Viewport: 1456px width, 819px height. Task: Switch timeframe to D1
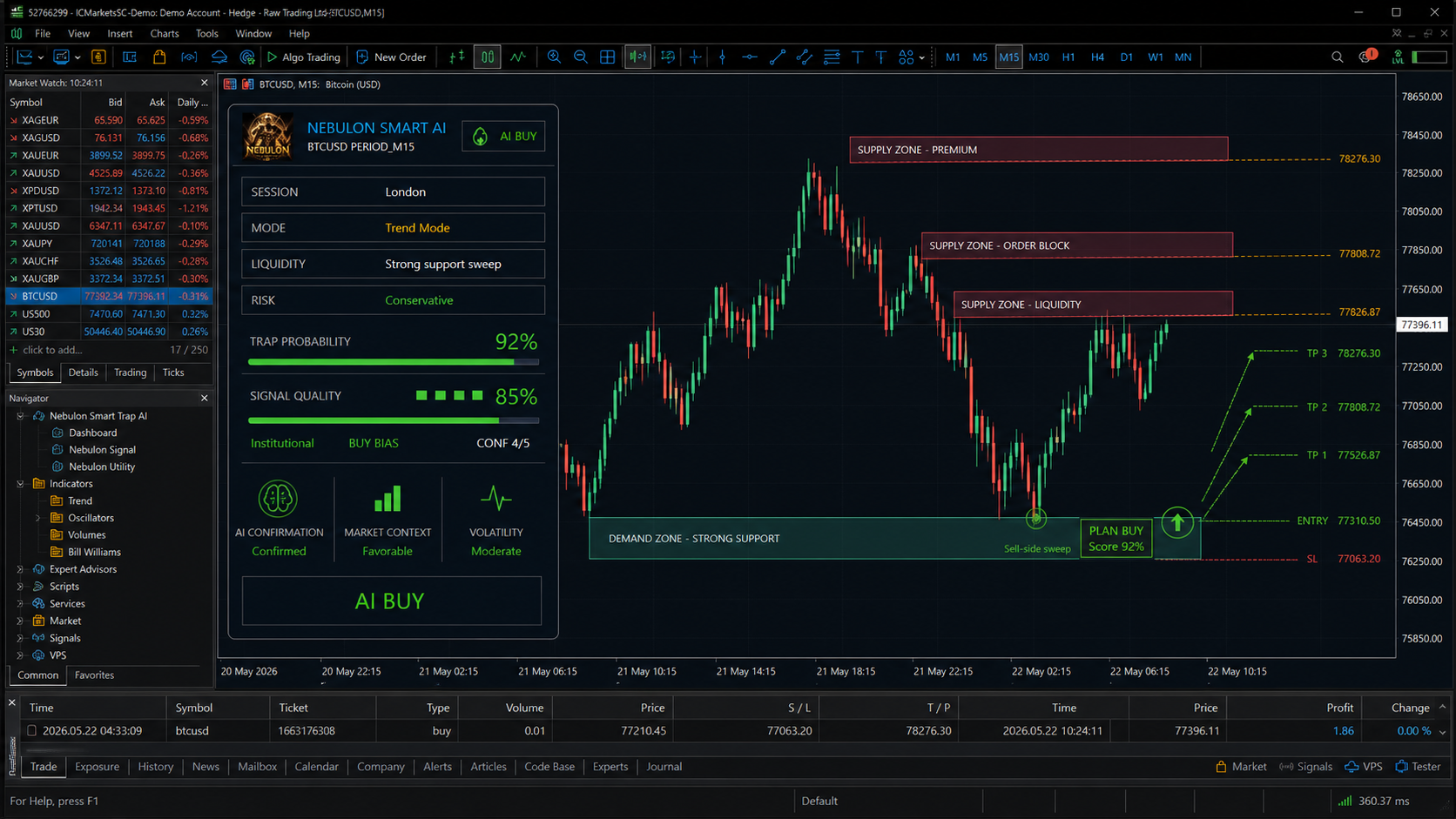coord(1127,57)
